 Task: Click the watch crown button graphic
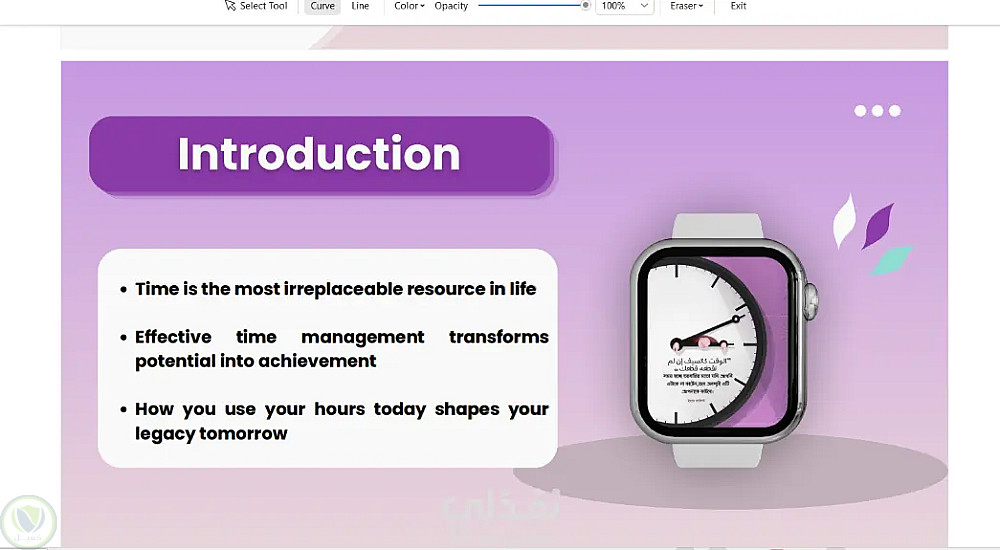pos(811,301)
